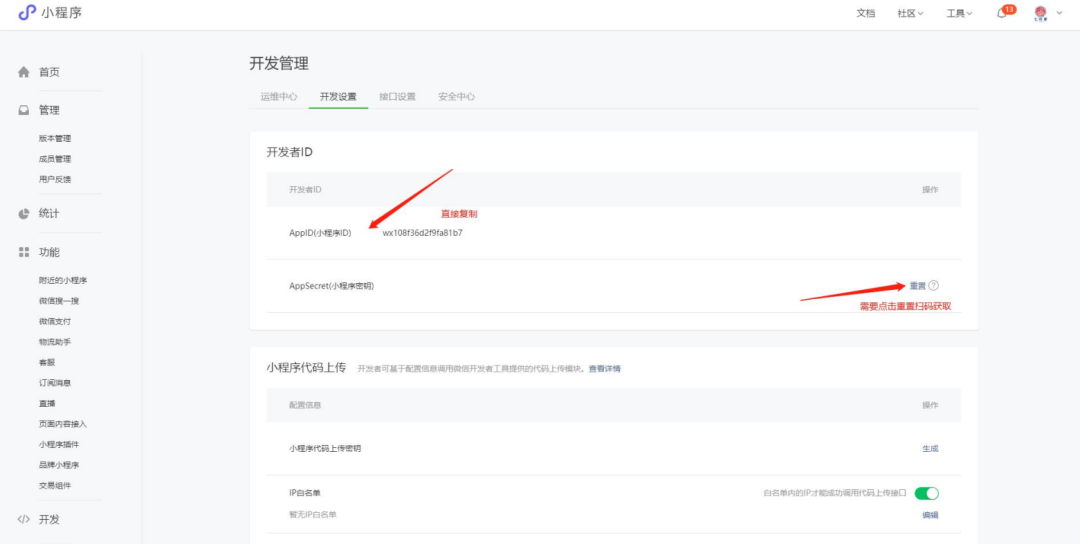The height and width of the screenshot is (544, 1080).
Task: Switch to the 运维中心 tab
Action: (279, 97)
